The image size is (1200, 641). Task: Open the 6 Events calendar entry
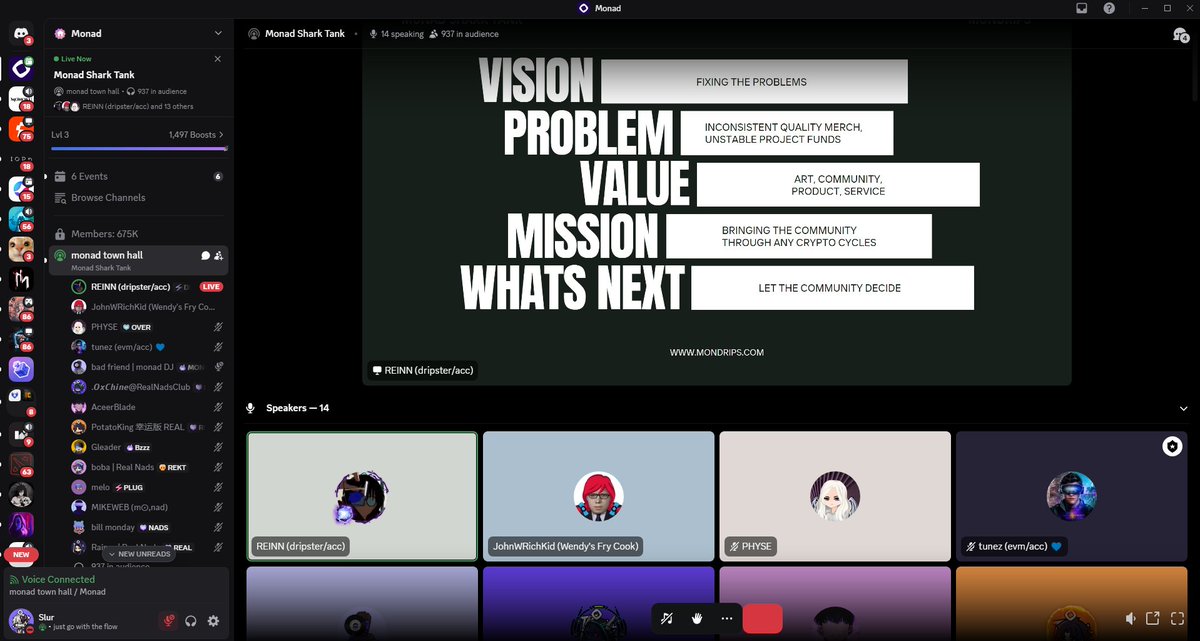click(138, 176)
